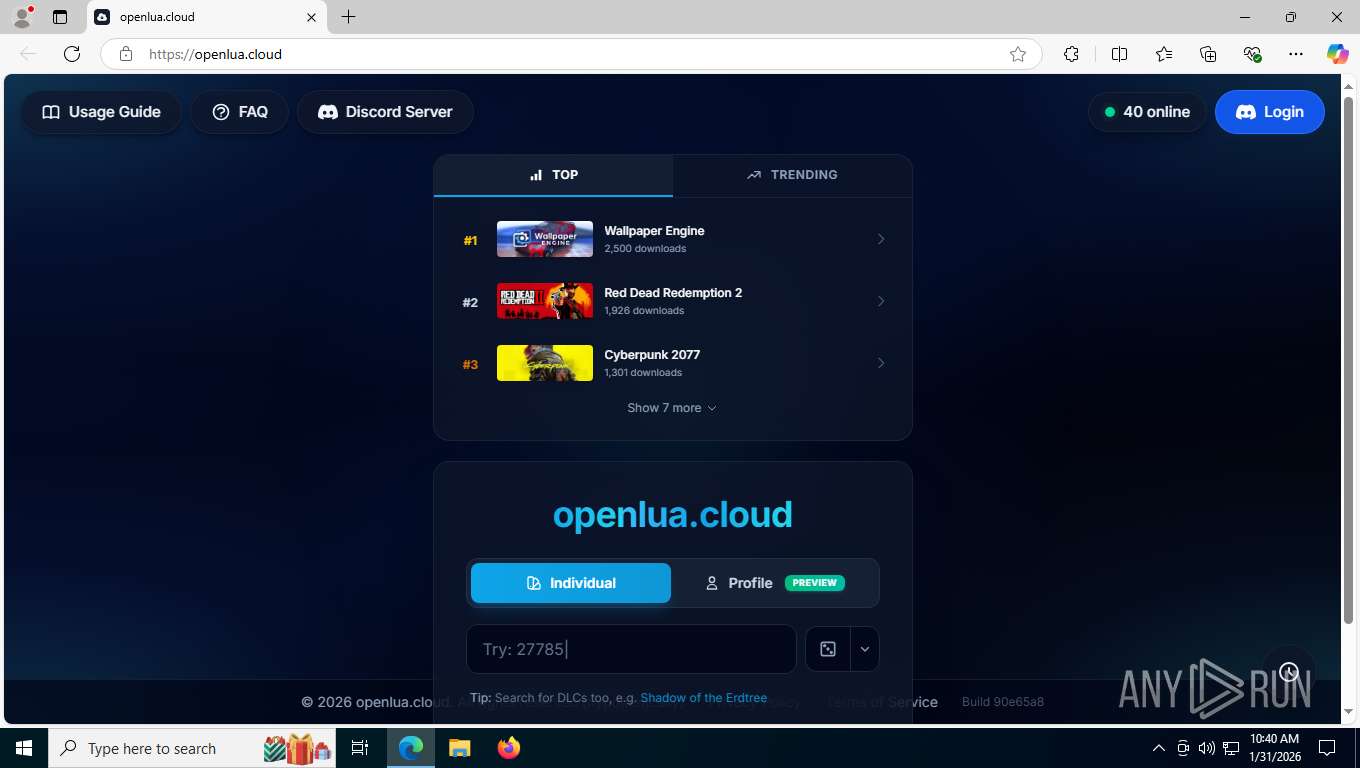This screenshot has width=1360, height=768.
Task: Show hidden system tray icons
Action: (1159, 748)
